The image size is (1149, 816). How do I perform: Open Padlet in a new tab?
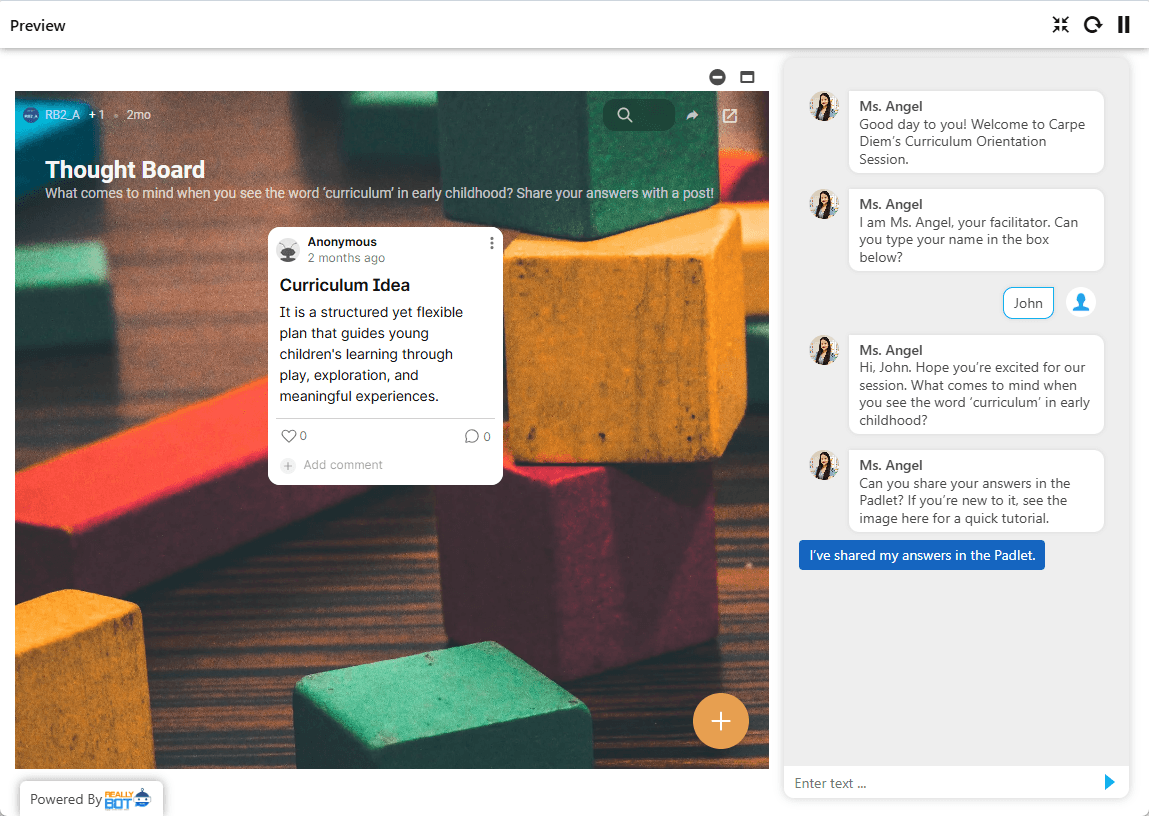pos(730,115)
